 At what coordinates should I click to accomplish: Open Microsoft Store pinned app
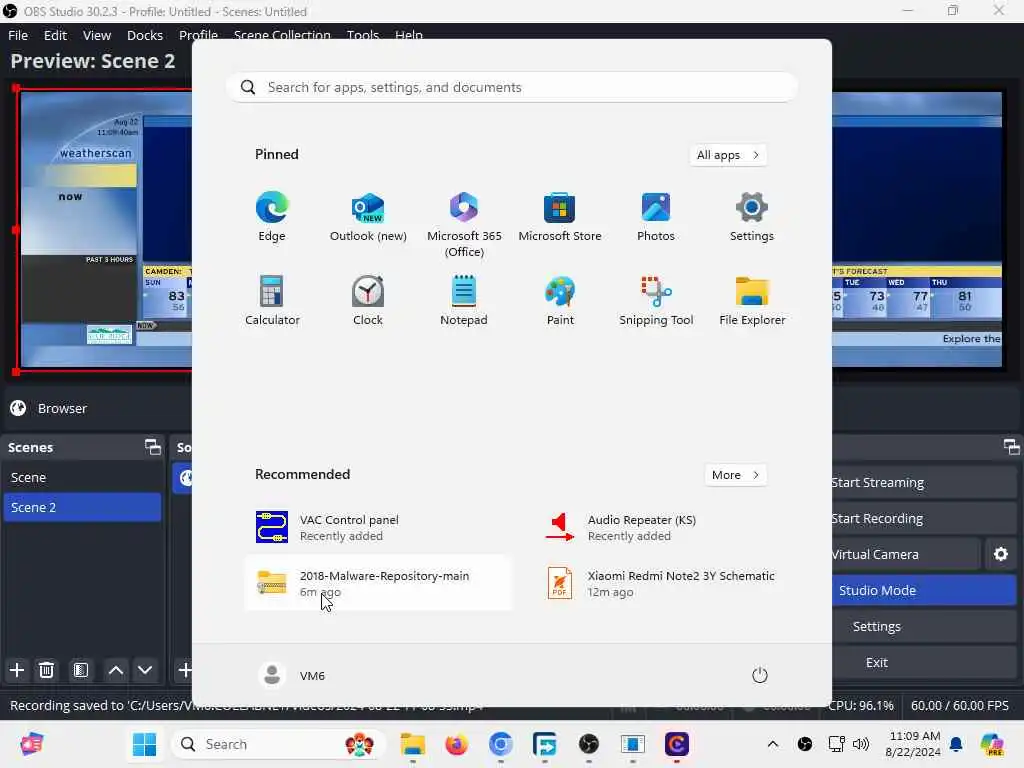point(560,217)
